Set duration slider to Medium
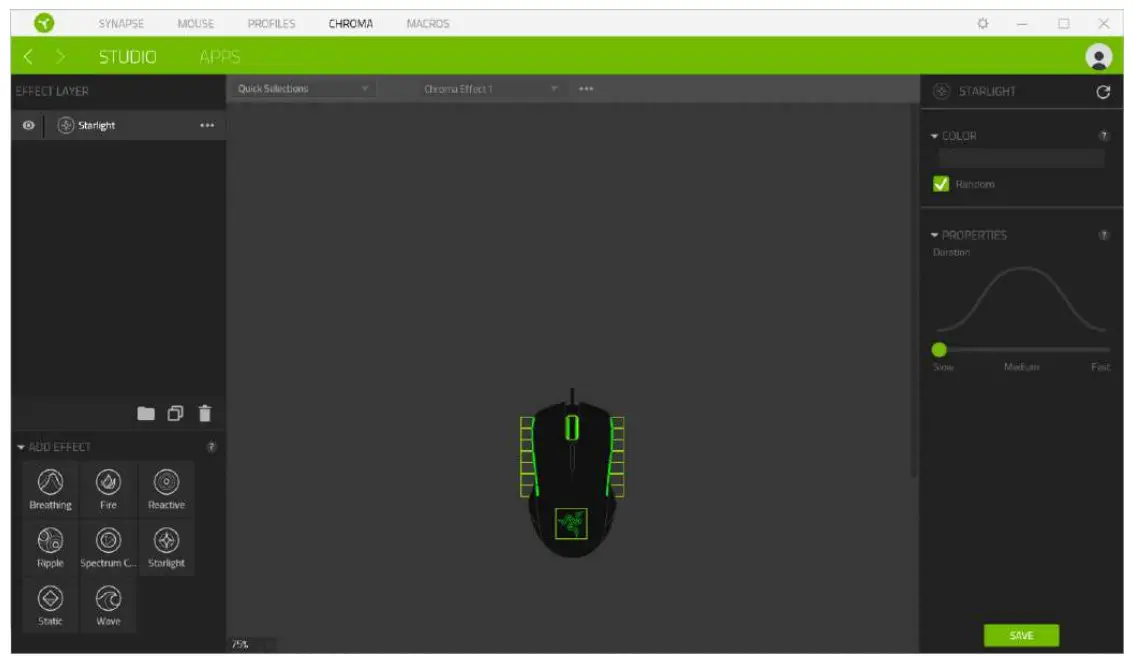The height and width of the screenshot is (664, 1133). coord(1022,350)
